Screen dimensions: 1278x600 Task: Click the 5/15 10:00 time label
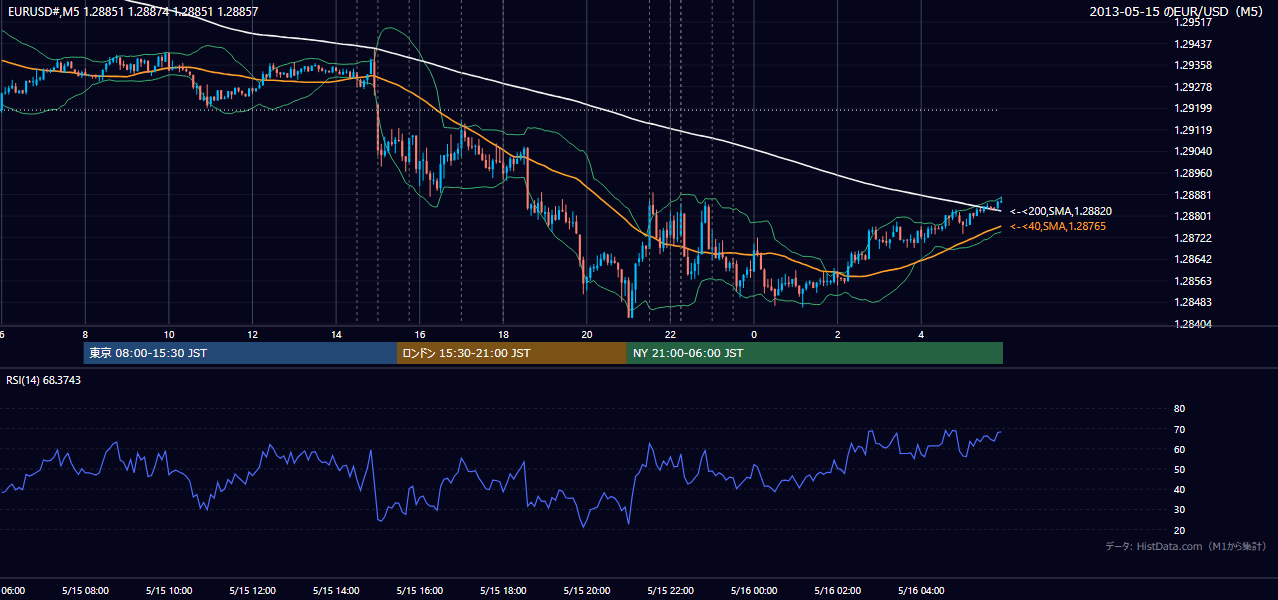169,591
